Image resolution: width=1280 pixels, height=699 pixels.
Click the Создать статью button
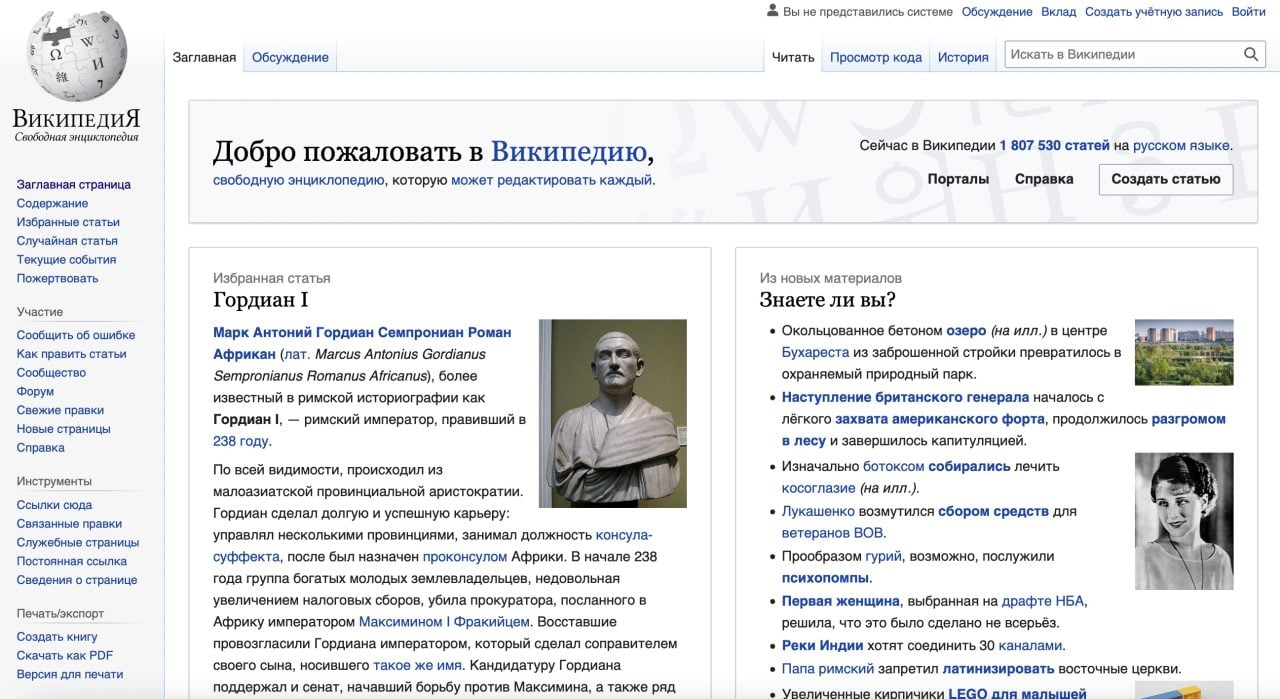click(1166, 179)
